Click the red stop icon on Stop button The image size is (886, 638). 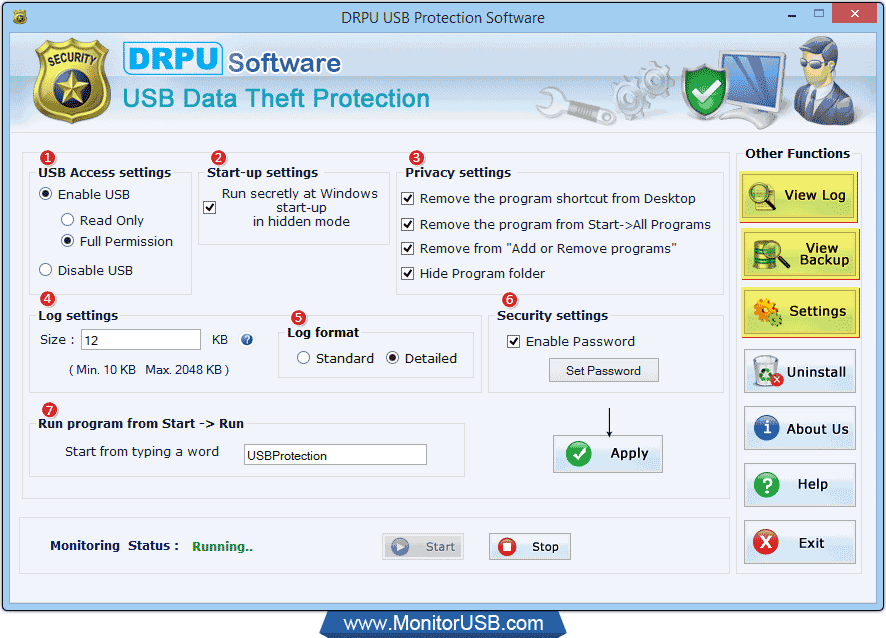[x=507, y=546]
